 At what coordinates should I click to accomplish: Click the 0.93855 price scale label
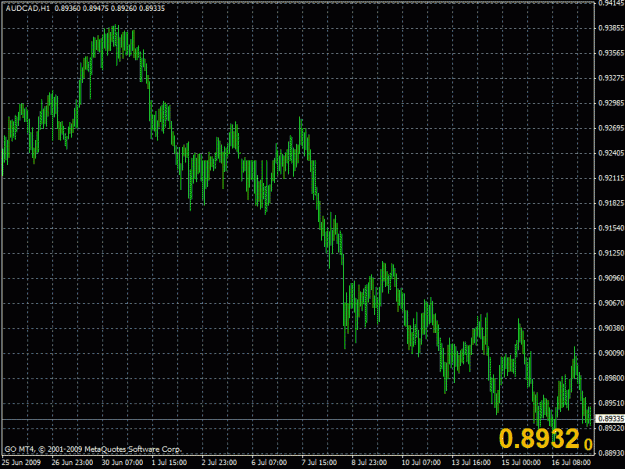611,28
